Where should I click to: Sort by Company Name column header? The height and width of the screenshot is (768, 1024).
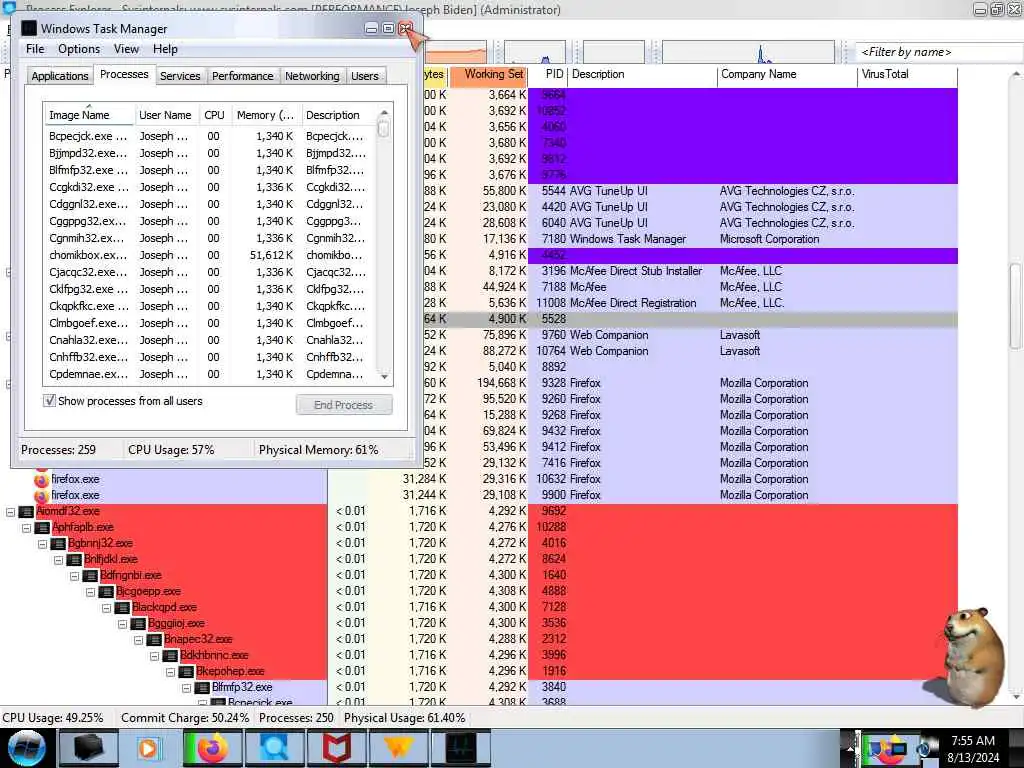pyautogui.click(x=787, y=74)
